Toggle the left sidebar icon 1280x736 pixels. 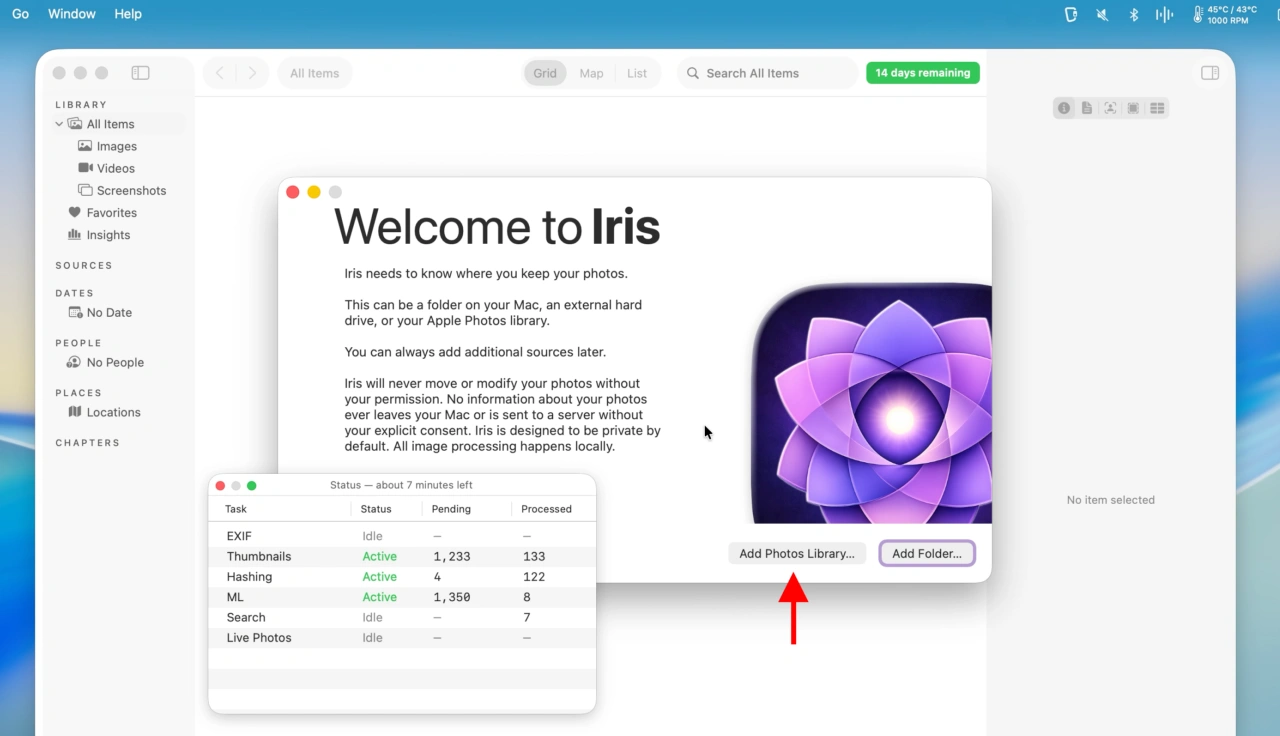coord(141,73)
